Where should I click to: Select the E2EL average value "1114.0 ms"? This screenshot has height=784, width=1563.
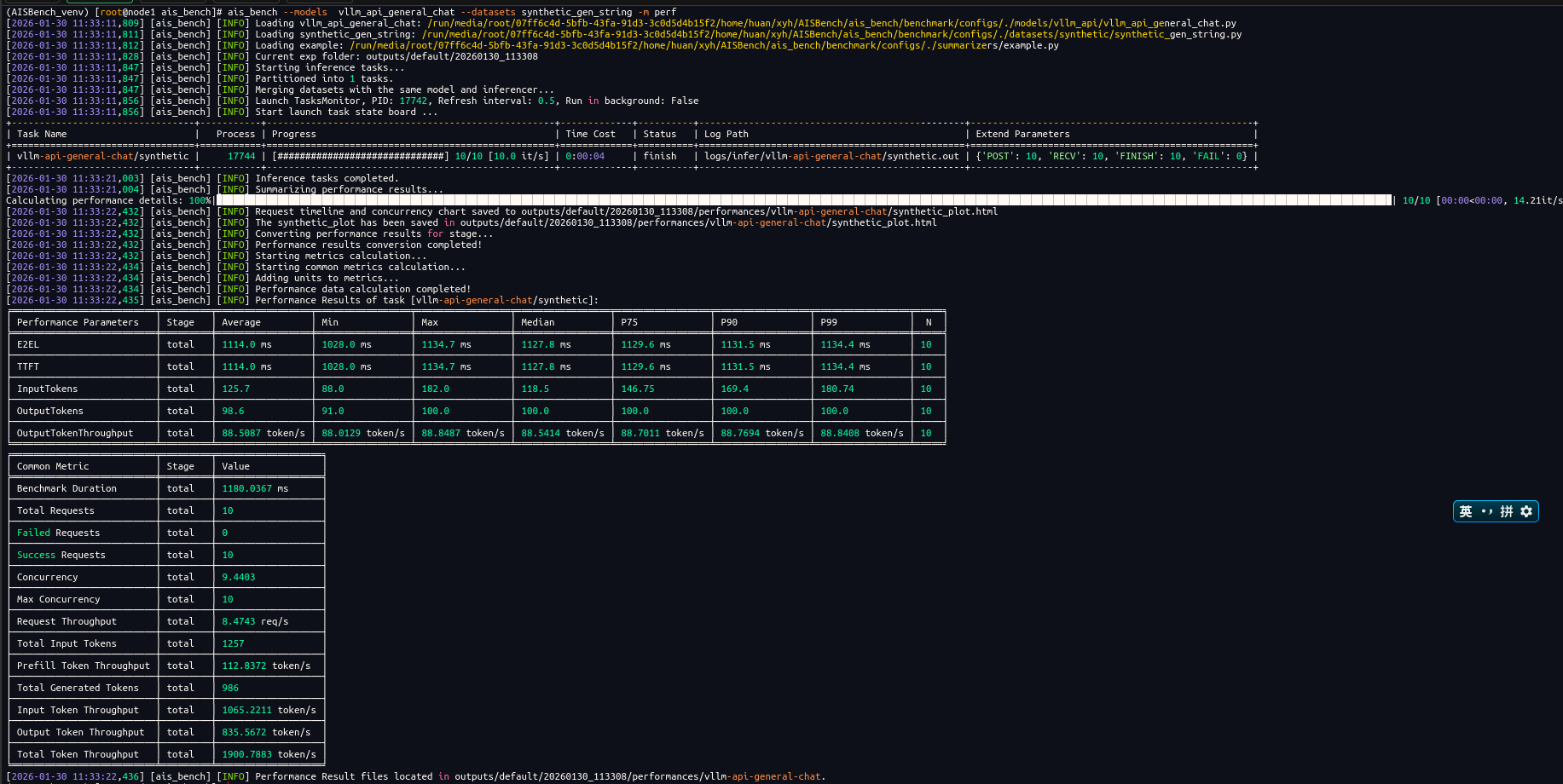[246, 344]
